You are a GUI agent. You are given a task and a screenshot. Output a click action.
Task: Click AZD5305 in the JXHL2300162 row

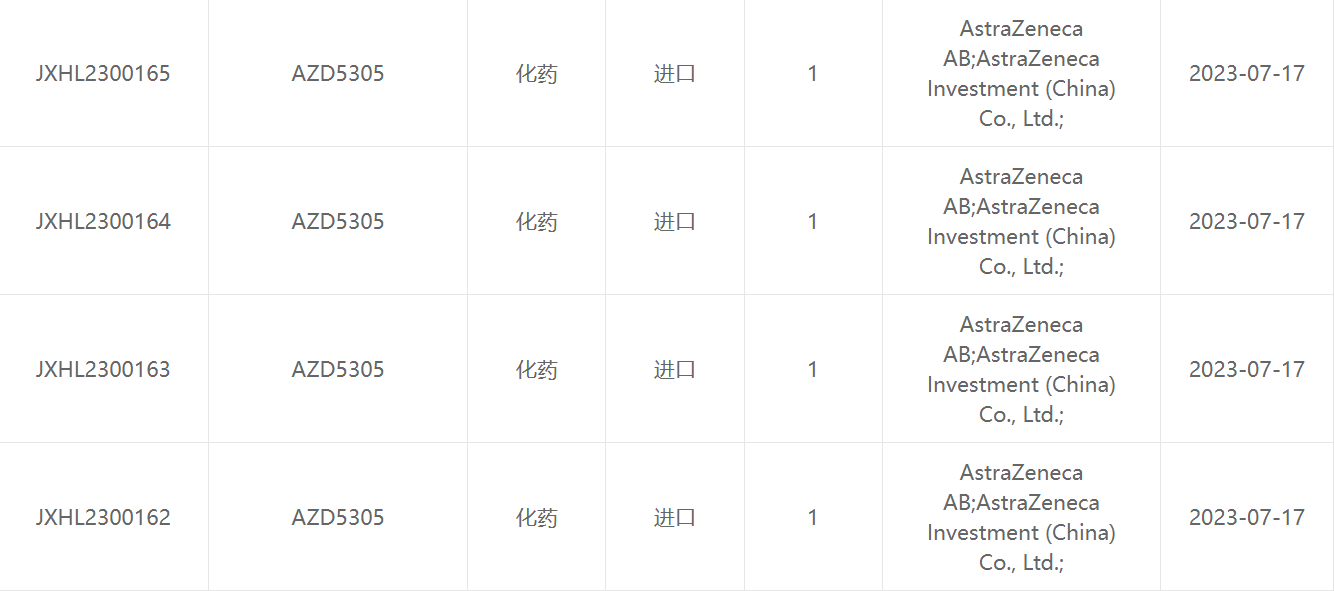click(x=338, y=518)
